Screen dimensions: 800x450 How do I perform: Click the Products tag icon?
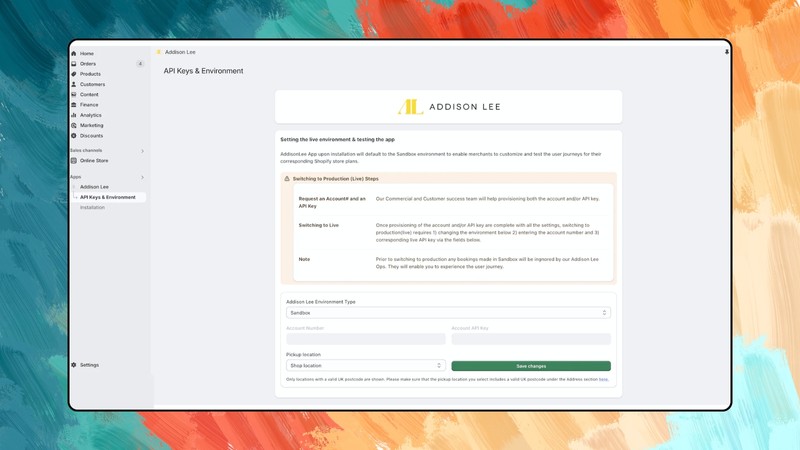point(73,74)
